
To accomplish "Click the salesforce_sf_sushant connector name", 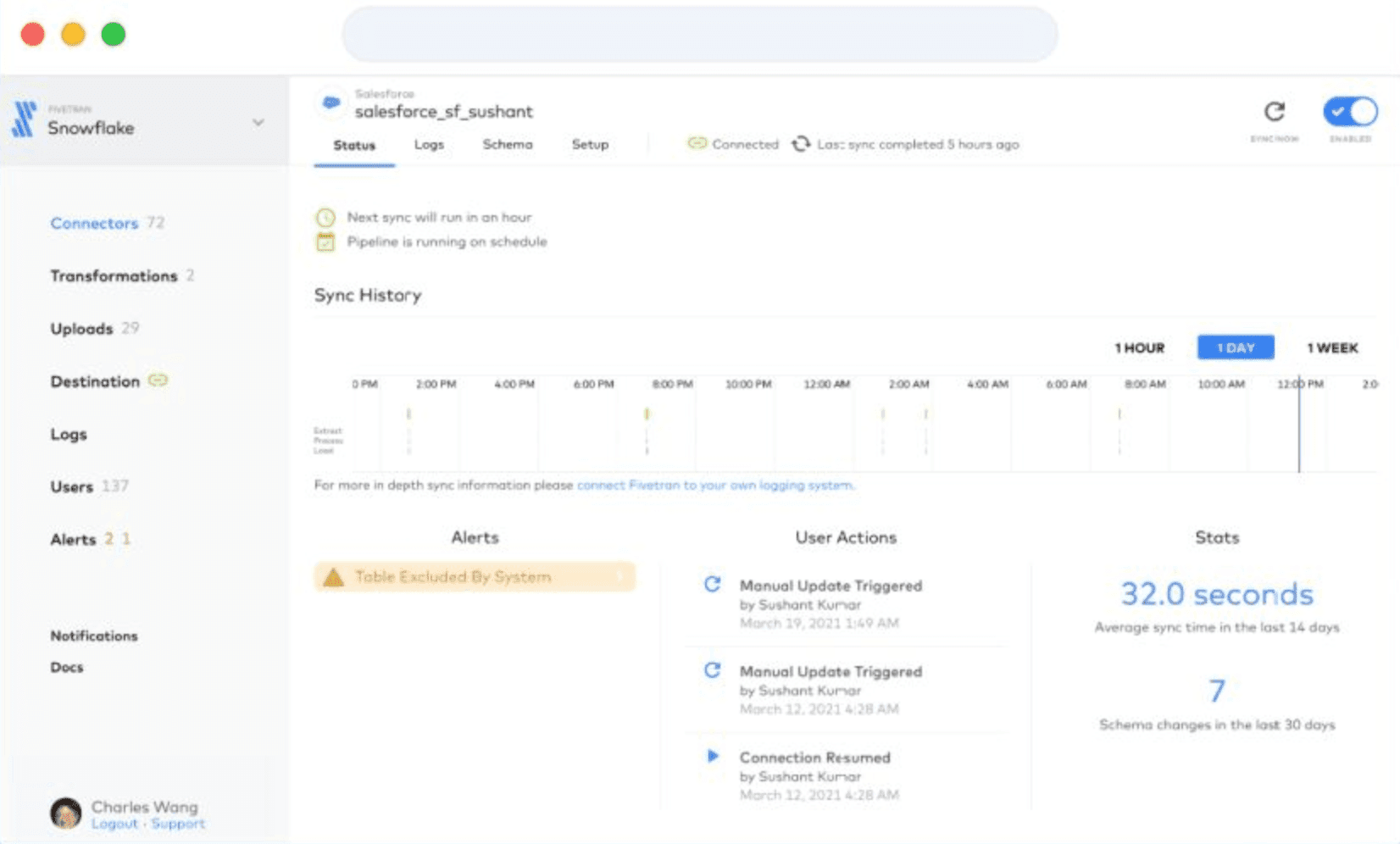I will click(444, 112).
